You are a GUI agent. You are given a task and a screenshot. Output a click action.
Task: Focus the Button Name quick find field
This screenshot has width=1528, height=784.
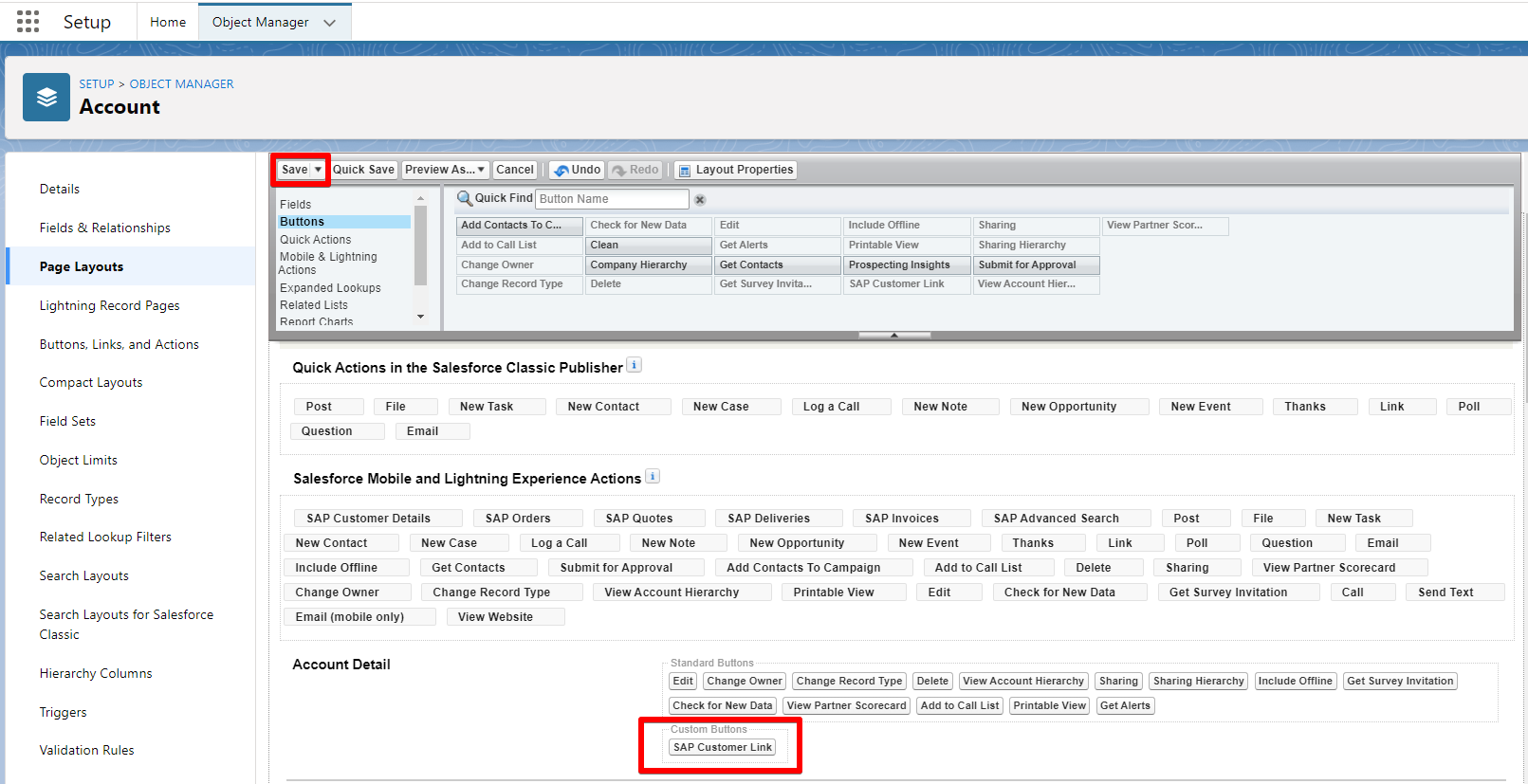click(612, 199)
